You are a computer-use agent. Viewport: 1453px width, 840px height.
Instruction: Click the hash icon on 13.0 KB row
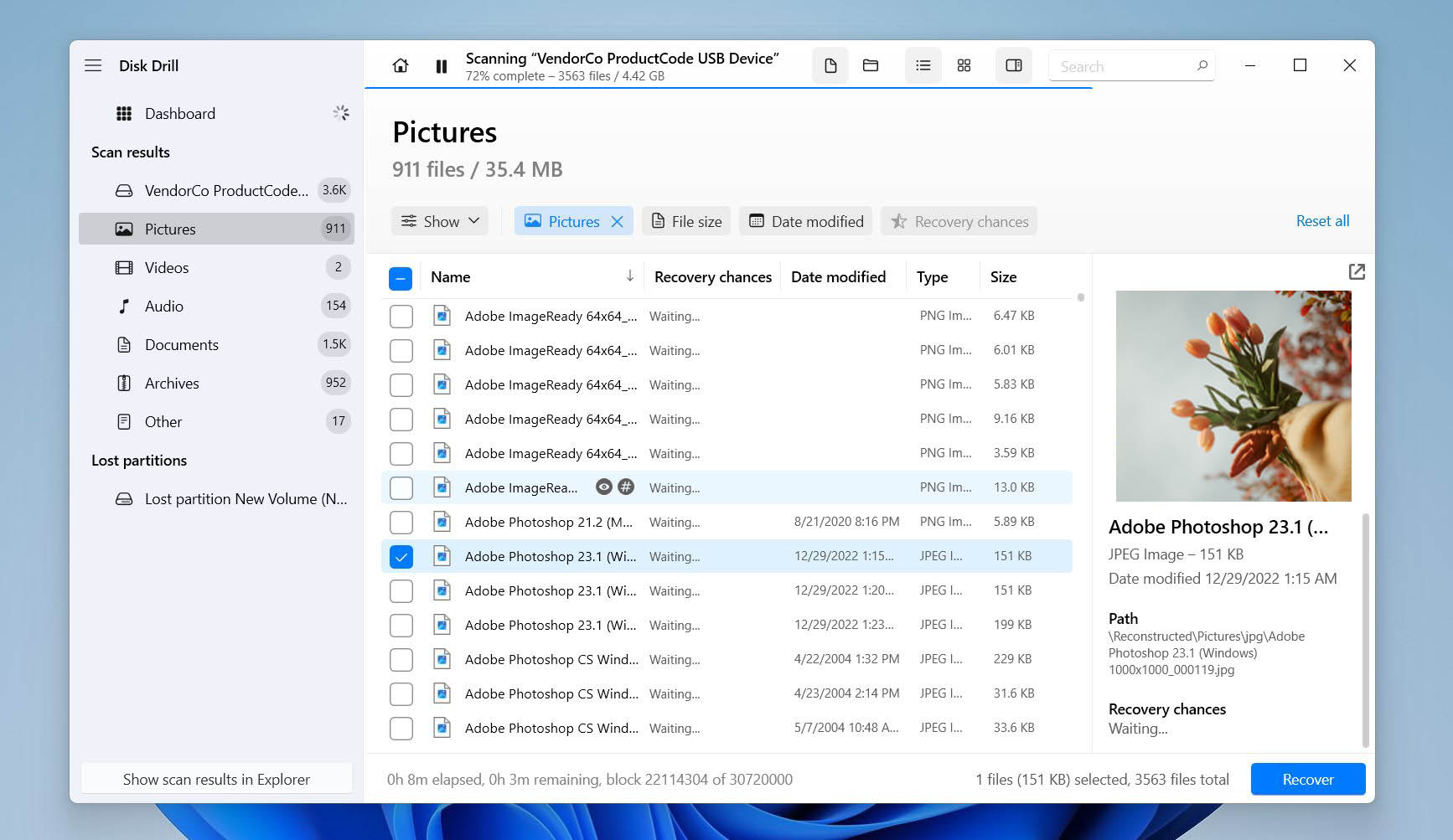tap(626, 487)
